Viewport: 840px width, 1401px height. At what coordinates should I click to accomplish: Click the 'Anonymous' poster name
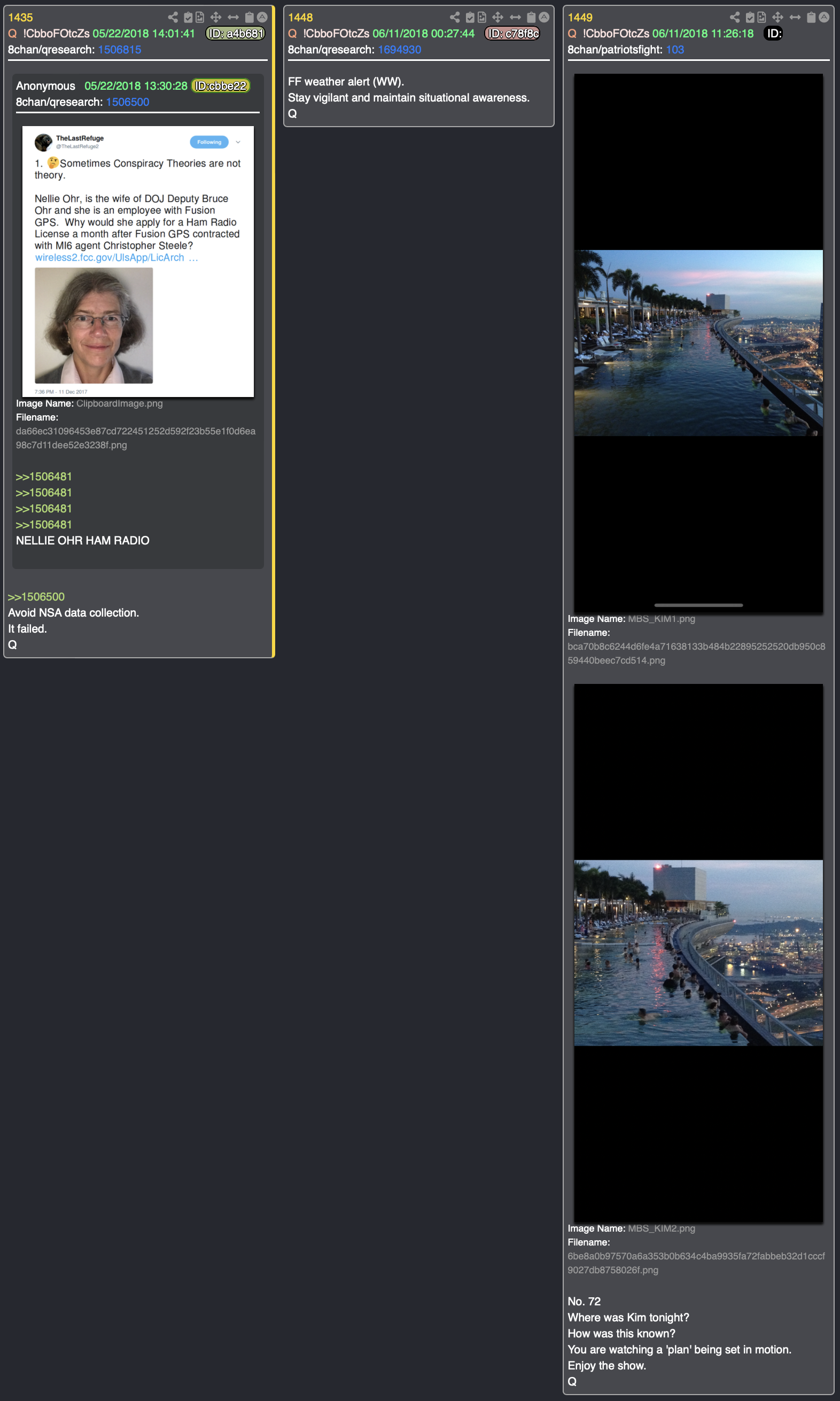pos(45,86)
